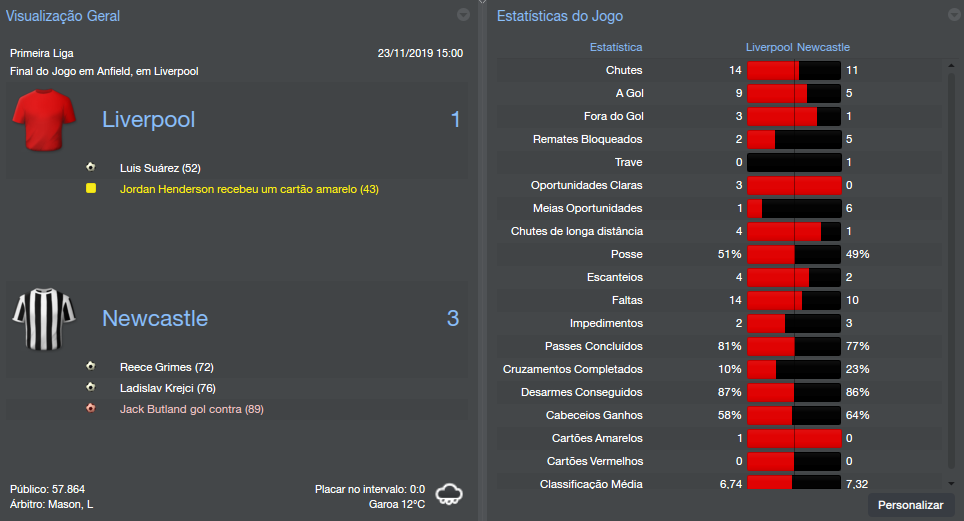Select the Liverpool column header in statistics
This screenshot has height=521, width=964.
(x=769, y=47)
